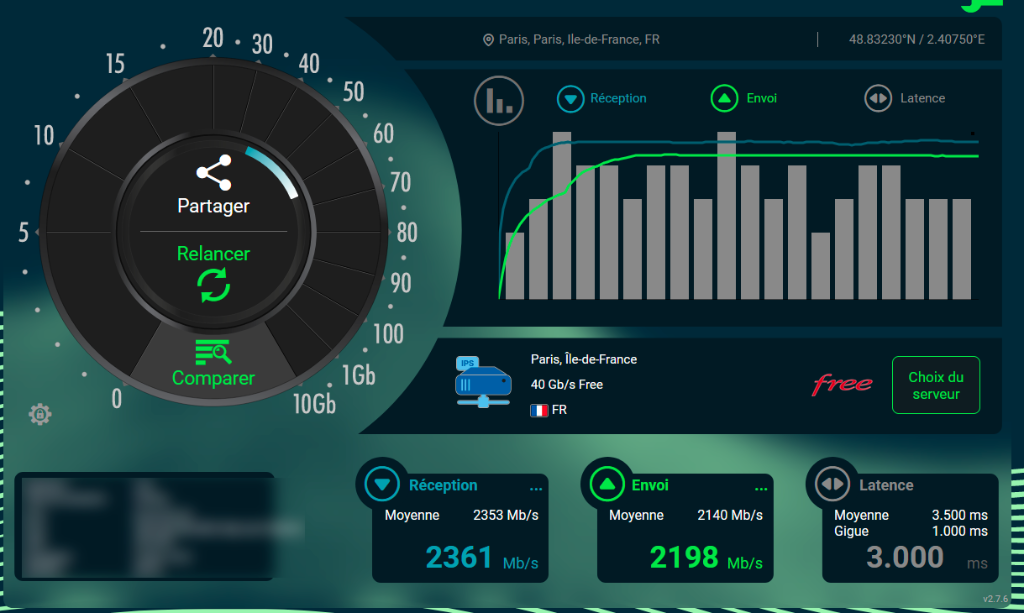Click the Comparer search list icon
This screenshot has height=613, width=1024.
coord(213,352)
